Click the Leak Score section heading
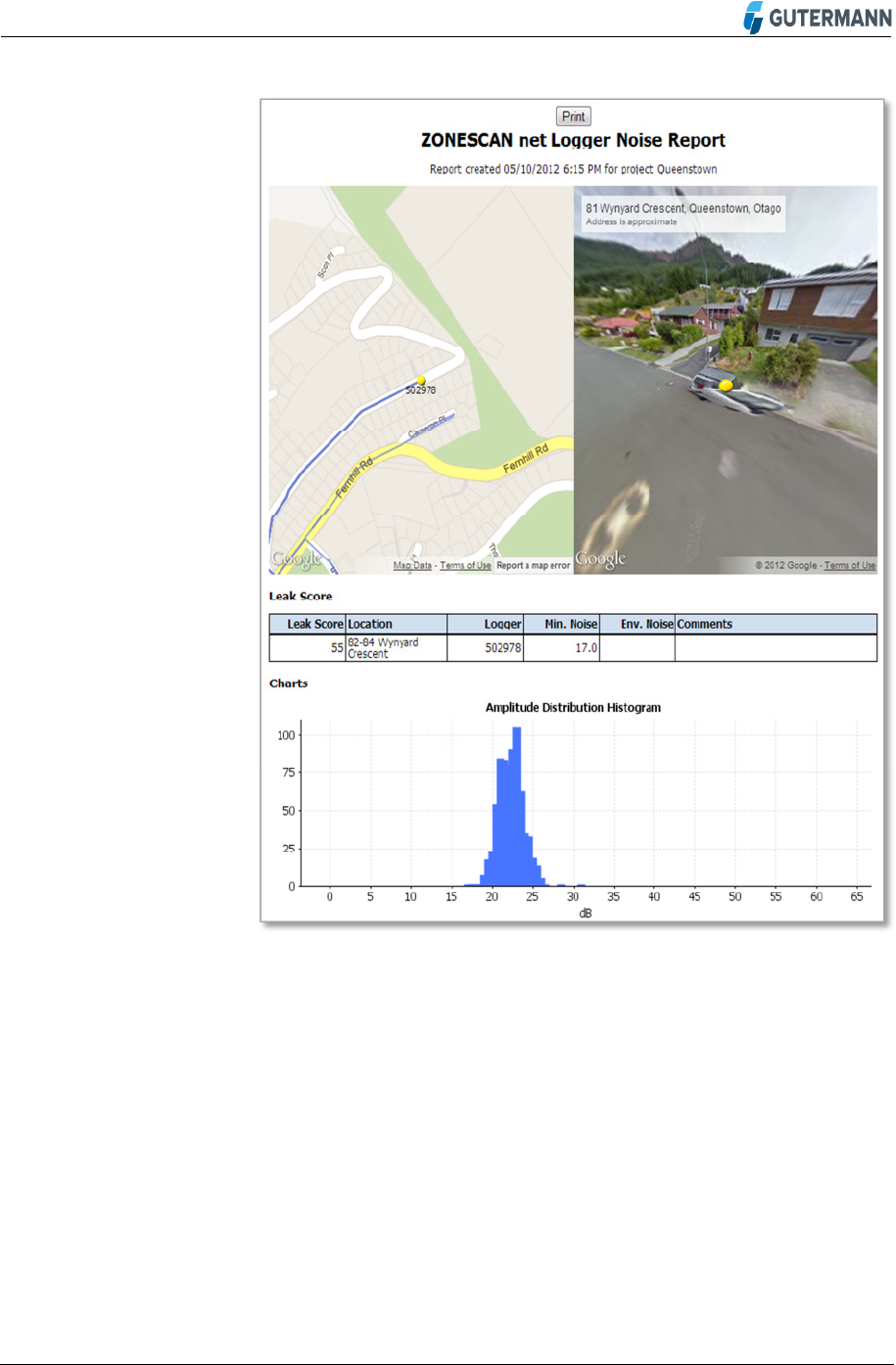The width and height of the screenshot is (896, 1365). coord(301,596)
